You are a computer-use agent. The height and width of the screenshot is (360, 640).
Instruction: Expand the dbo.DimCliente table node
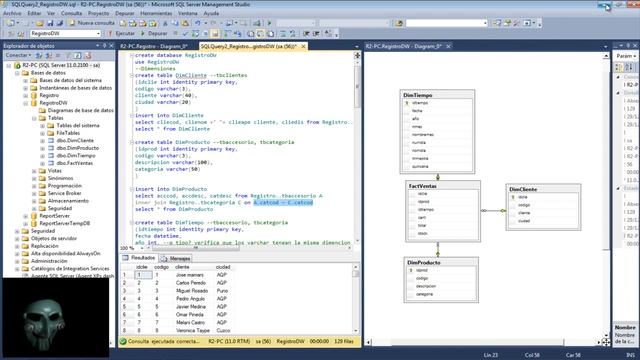click(x=42, y=140)
